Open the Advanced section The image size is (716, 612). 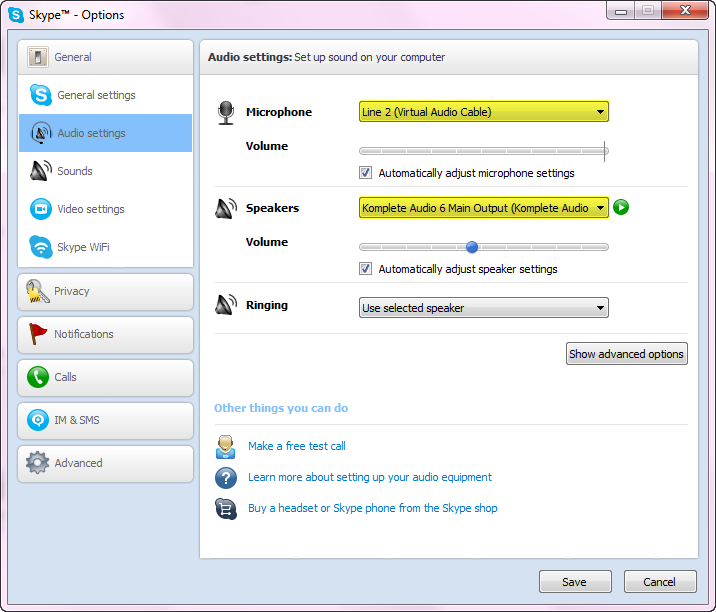click(105, 464)
